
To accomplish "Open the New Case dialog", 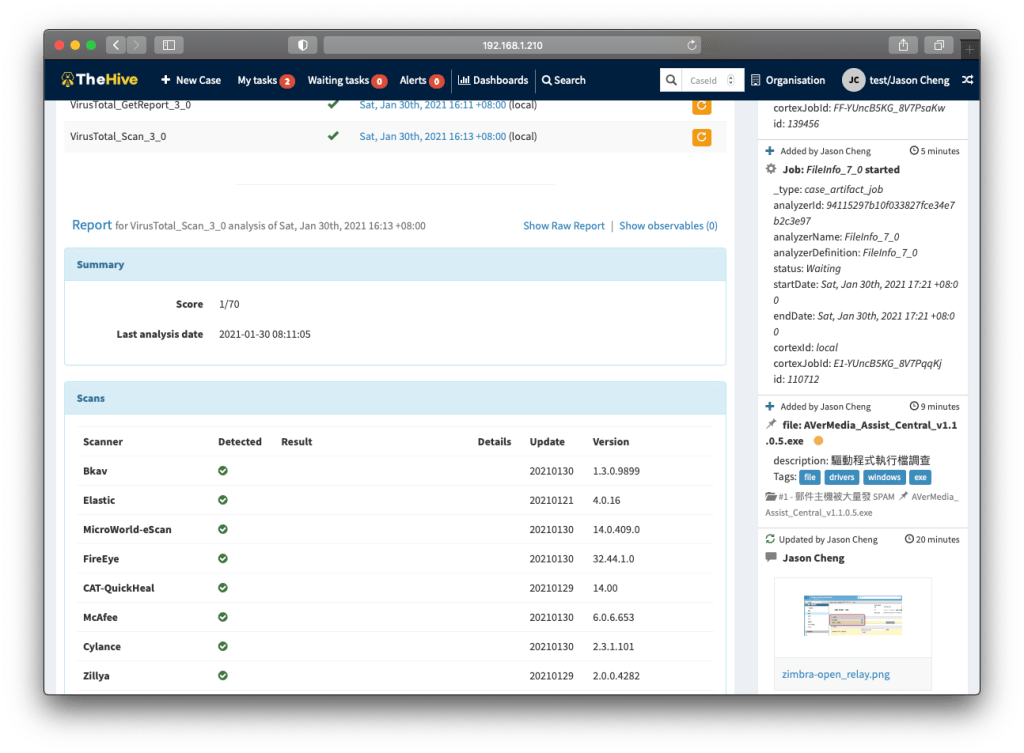I will click(x=191, y=80).
